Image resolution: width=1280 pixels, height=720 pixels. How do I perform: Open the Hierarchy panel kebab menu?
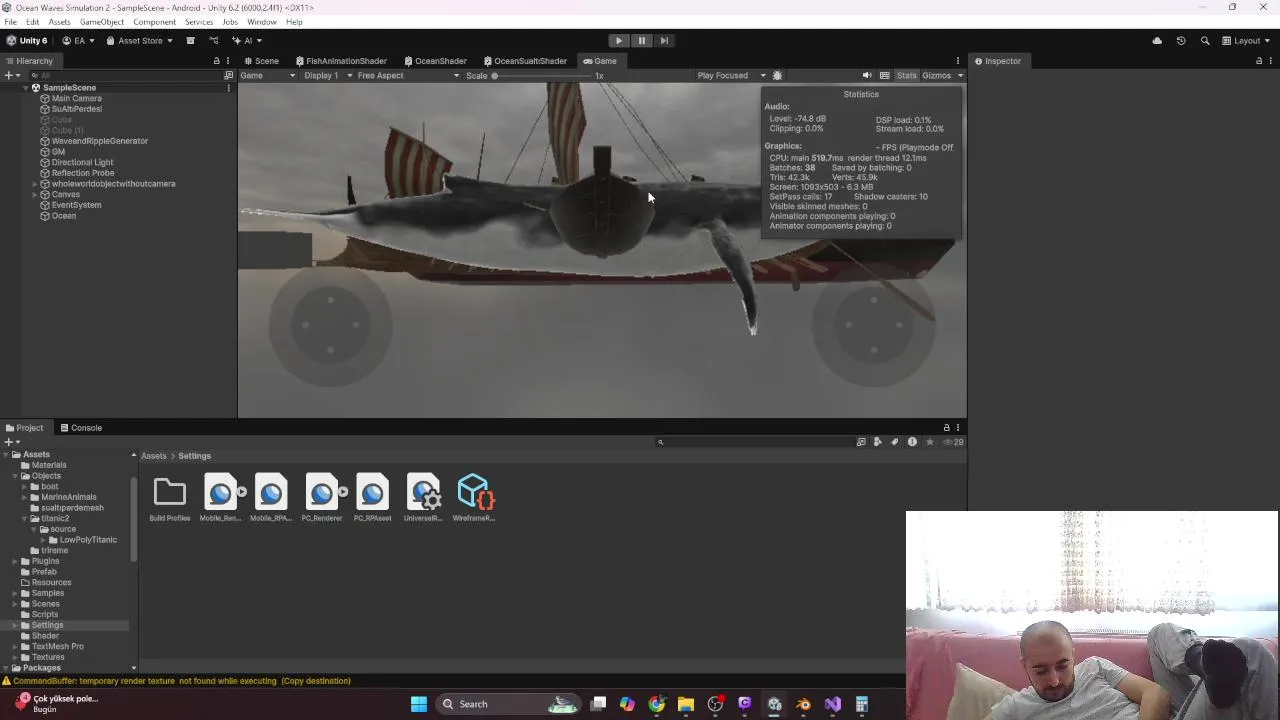(228, 61)
